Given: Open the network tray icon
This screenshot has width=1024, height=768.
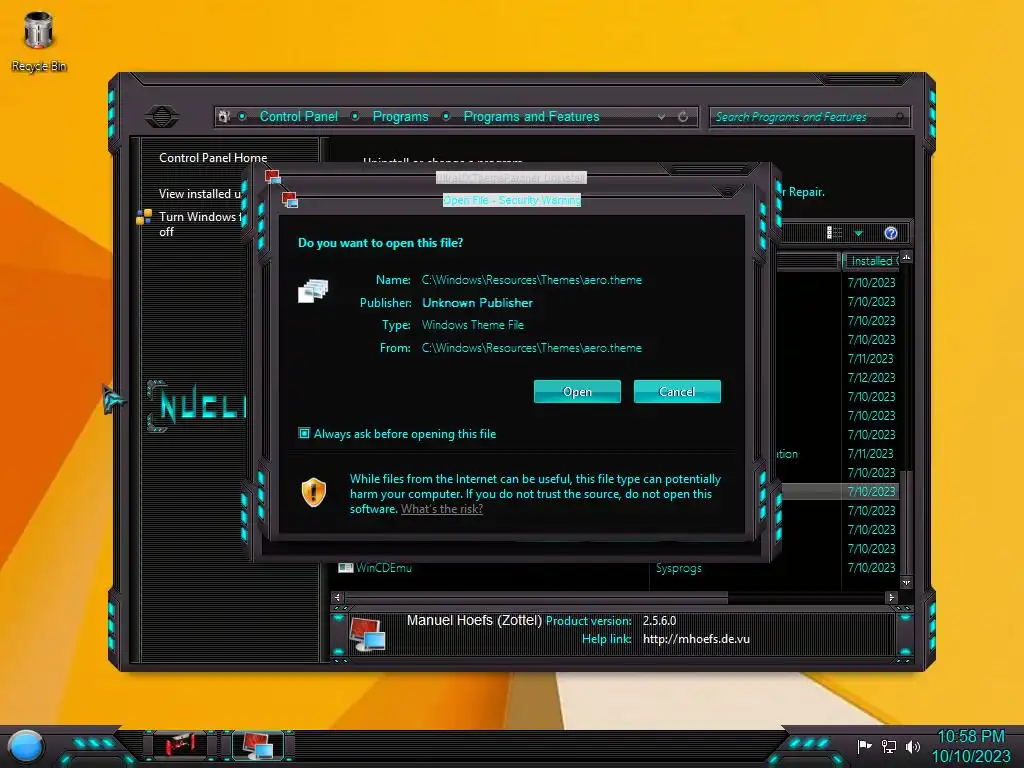Looking at the screenshot, I should (889, 746).
